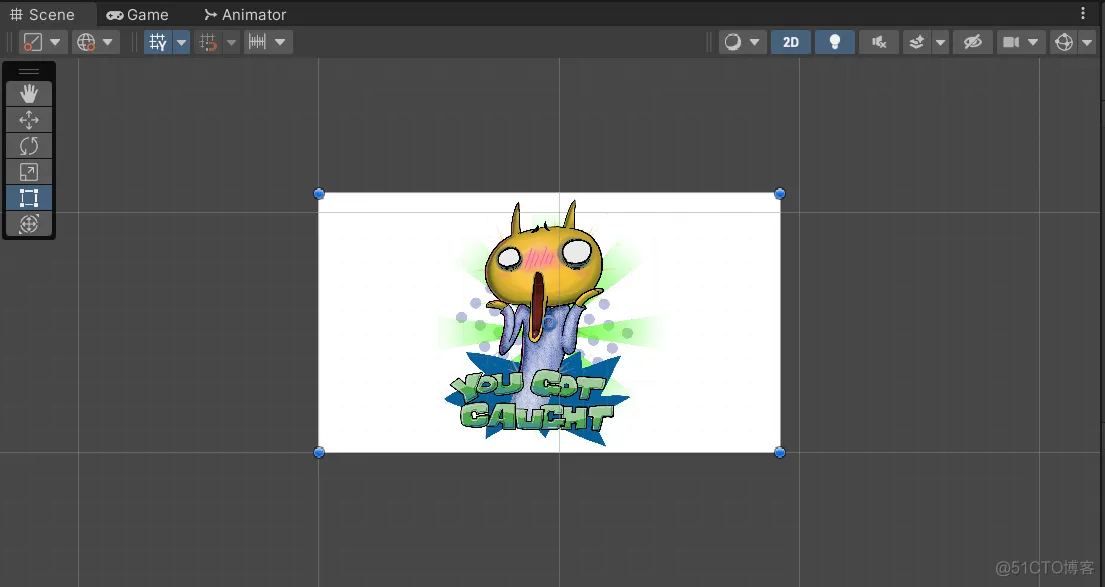Click draw mode shading sphere icon
The image size is (1105, 587).
[x=733, y=42]
